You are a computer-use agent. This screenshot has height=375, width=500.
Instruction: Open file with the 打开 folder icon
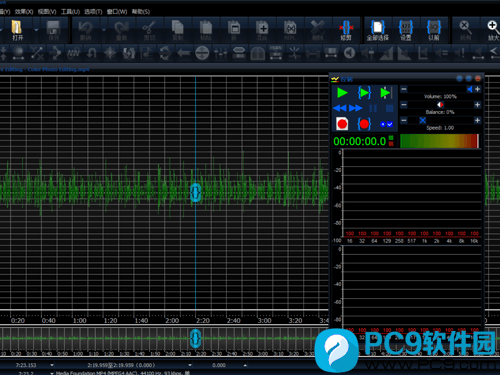pyautogui.click(x=17, y=30)
